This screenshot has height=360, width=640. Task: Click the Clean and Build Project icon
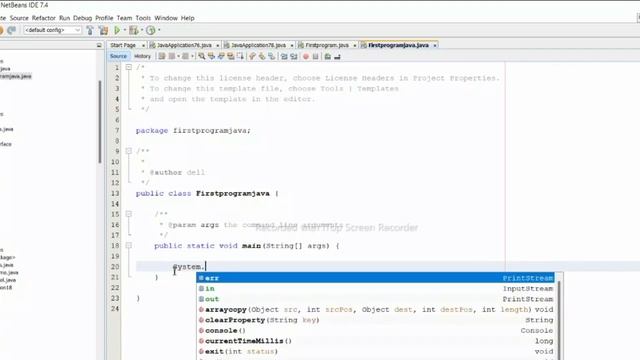(103, 30)
